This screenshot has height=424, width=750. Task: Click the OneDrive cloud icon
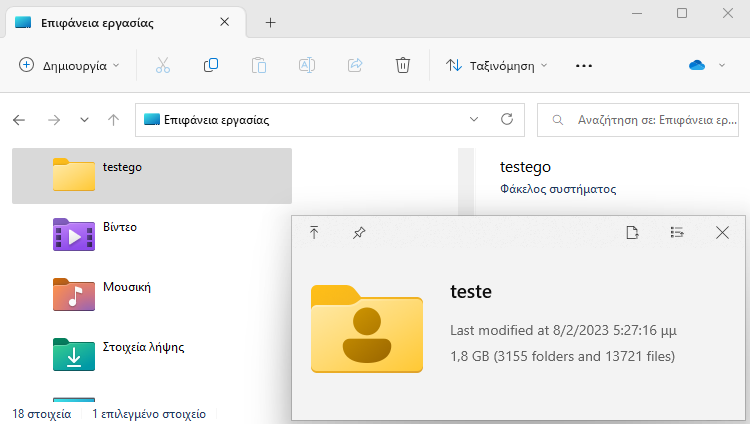[697, 65]
